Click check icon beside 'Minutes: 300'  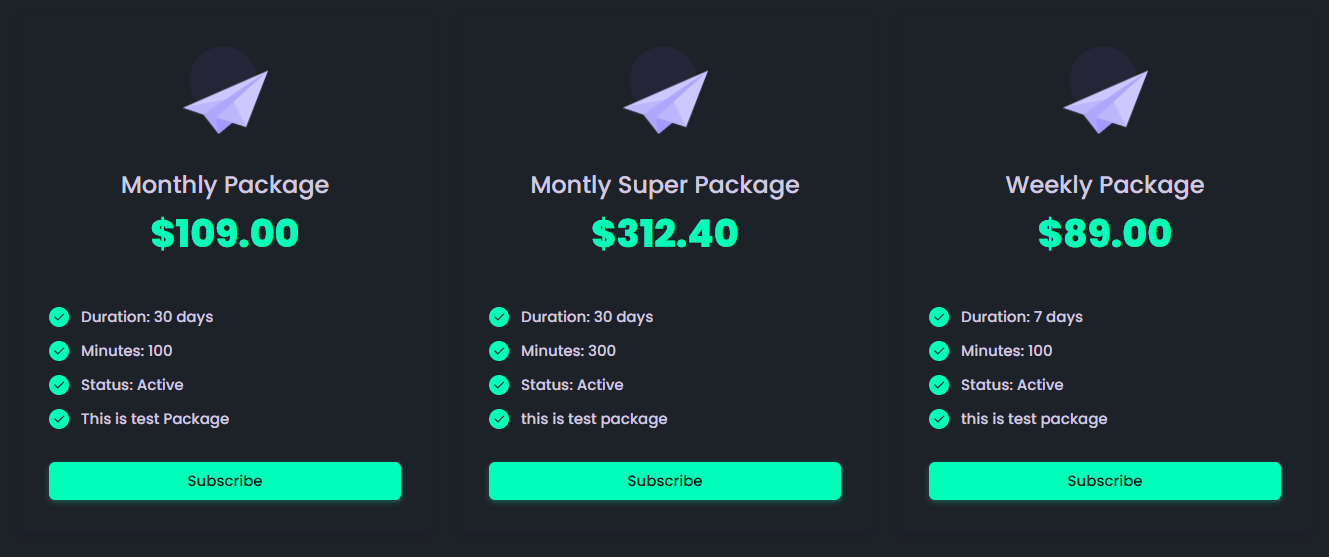[499, 351]
